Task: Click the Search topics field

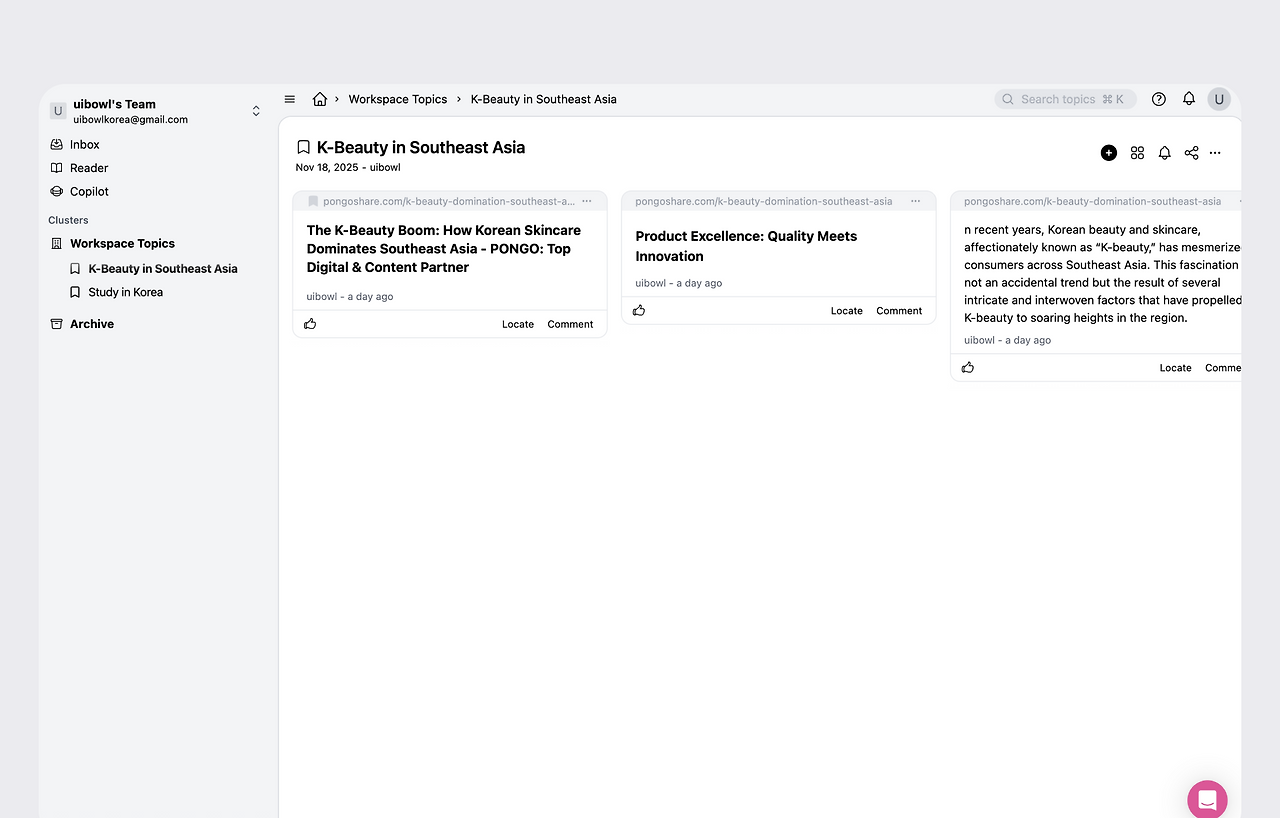Action: (x=1066, y=99)
